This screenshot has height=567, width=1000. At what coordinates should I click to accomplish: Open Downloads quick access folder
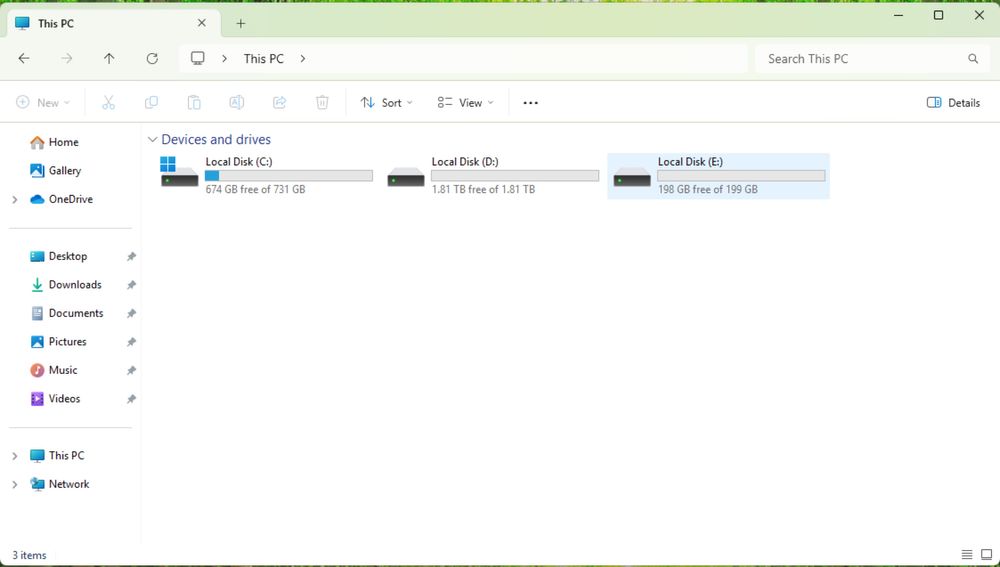coord(66,285)
